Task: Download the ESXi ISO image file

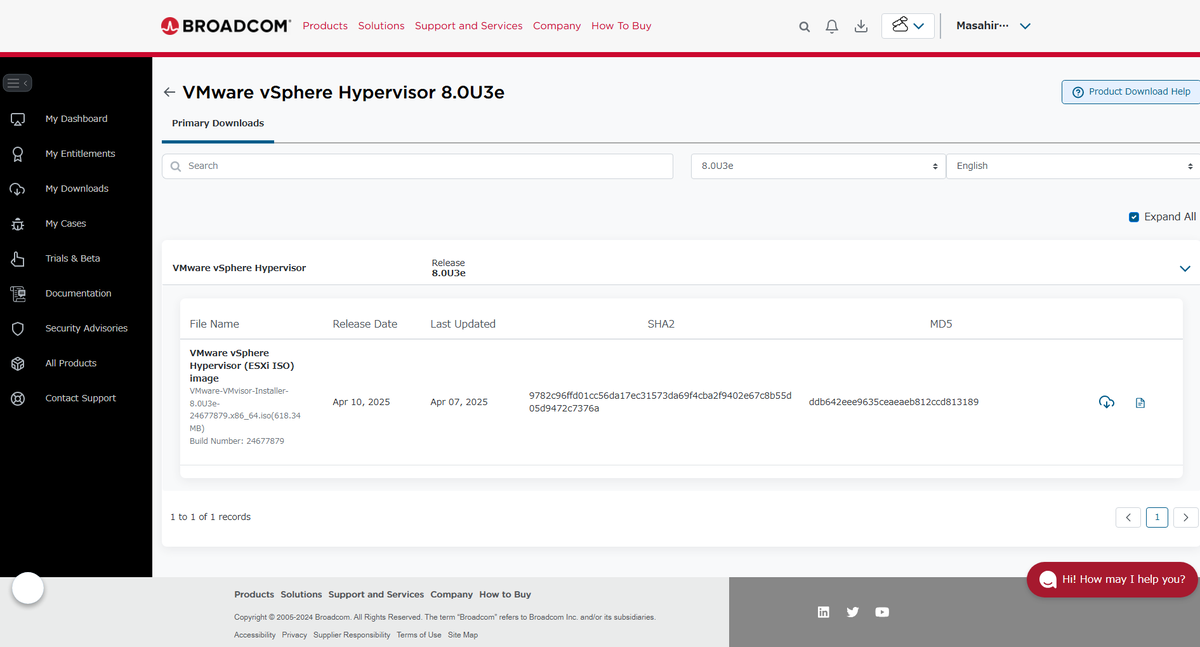Action: (1106, 402)
